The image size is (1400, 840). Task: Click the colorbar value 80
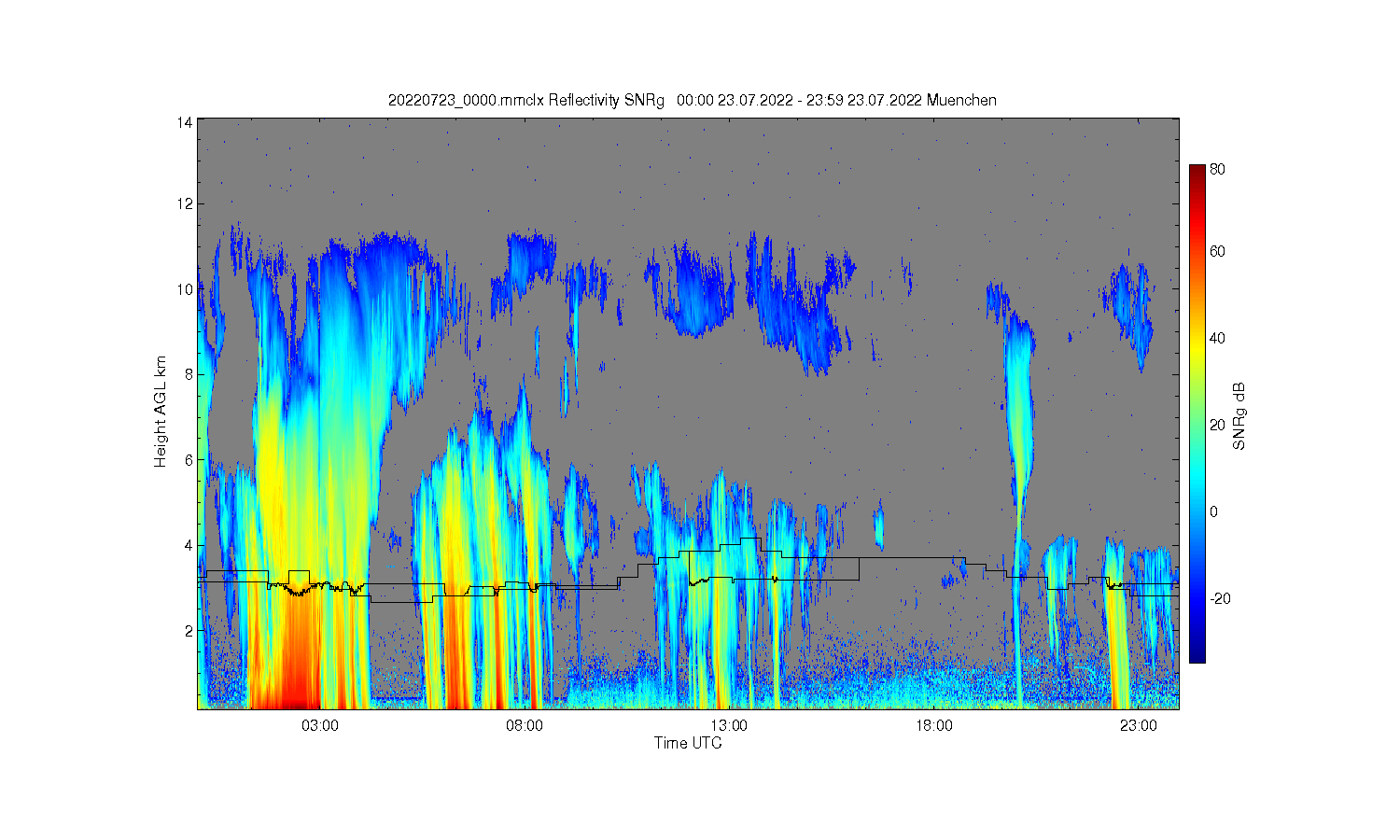1217,170
